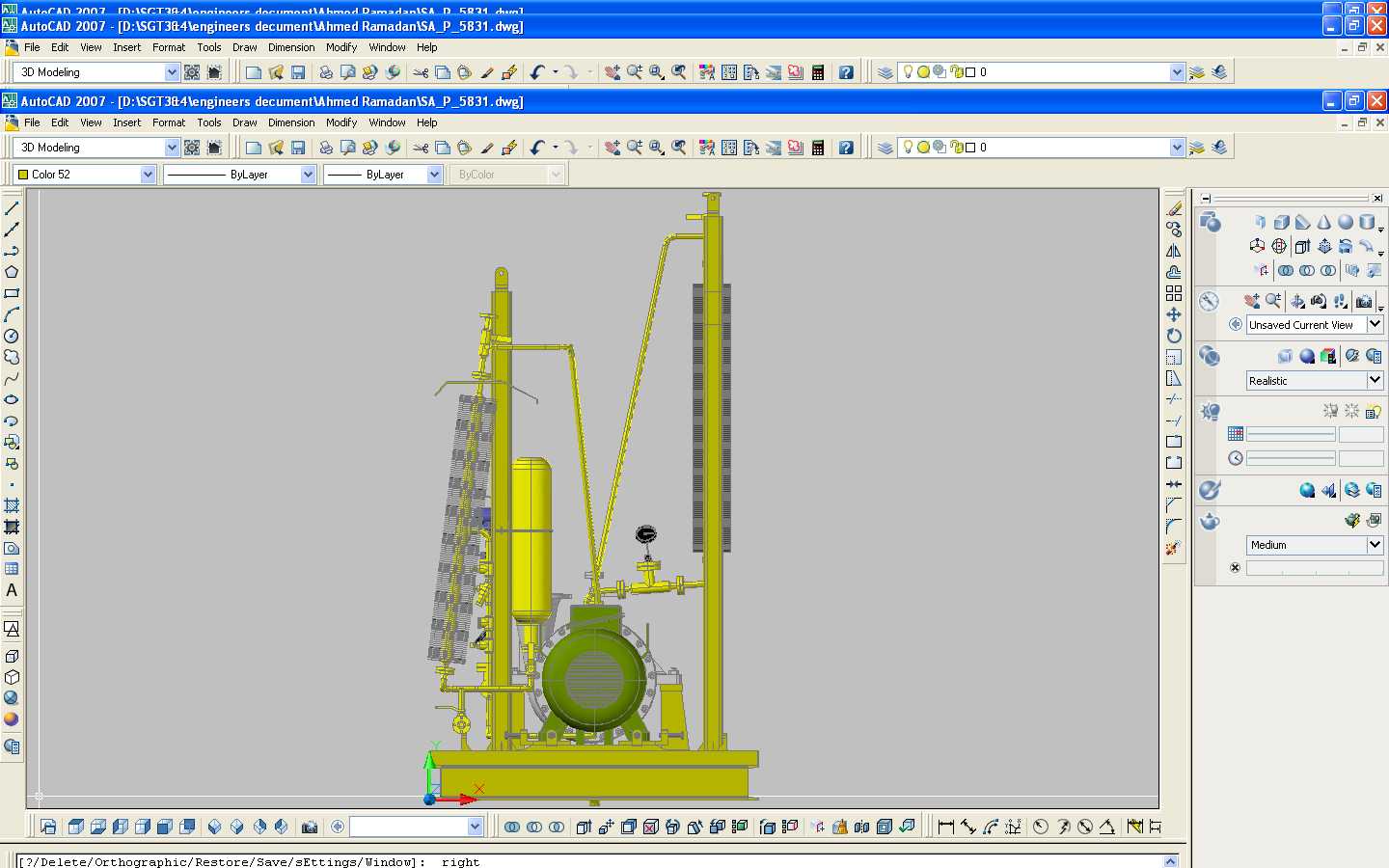The image size is (1389, 868).
Task: Create a Cylinder solid from dashboard
Action: (1367, 222)
